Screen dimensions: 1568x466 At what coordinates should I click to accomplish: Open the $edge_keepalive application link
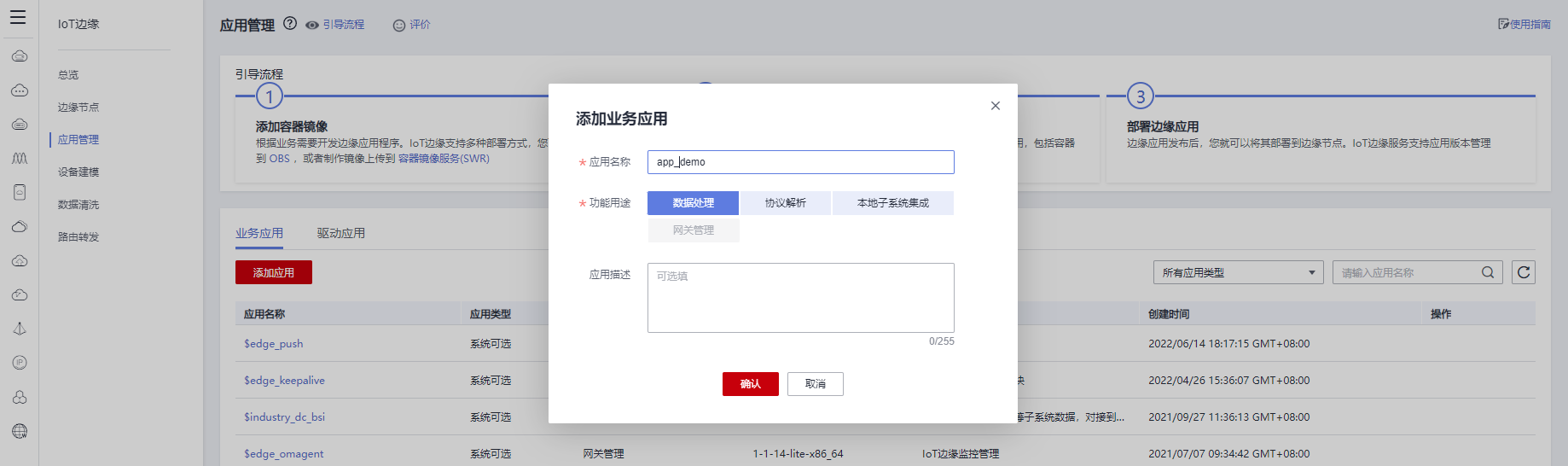point(284,381)
